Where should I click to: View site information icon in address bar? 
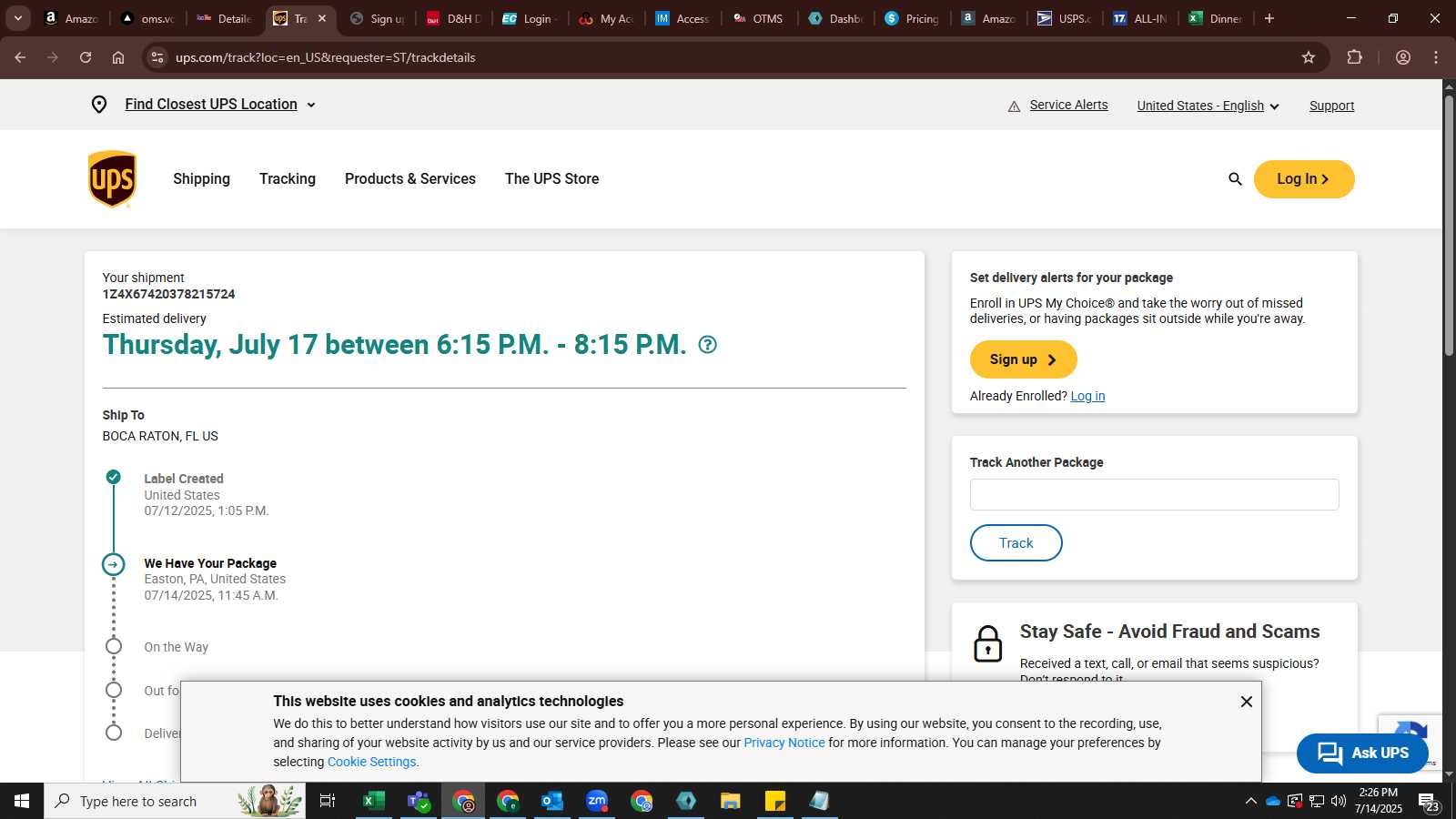tap(157, 57)
